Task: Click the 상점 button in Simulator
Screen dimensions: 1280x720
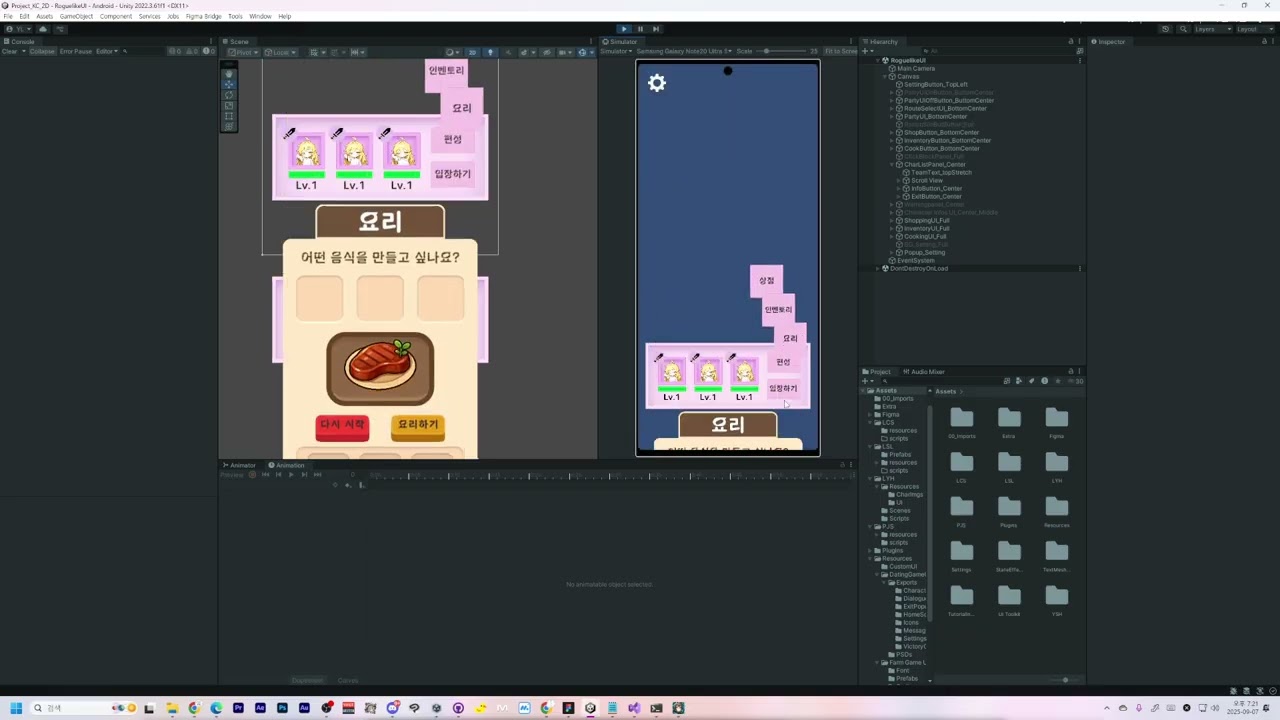Action: [767, 281]
